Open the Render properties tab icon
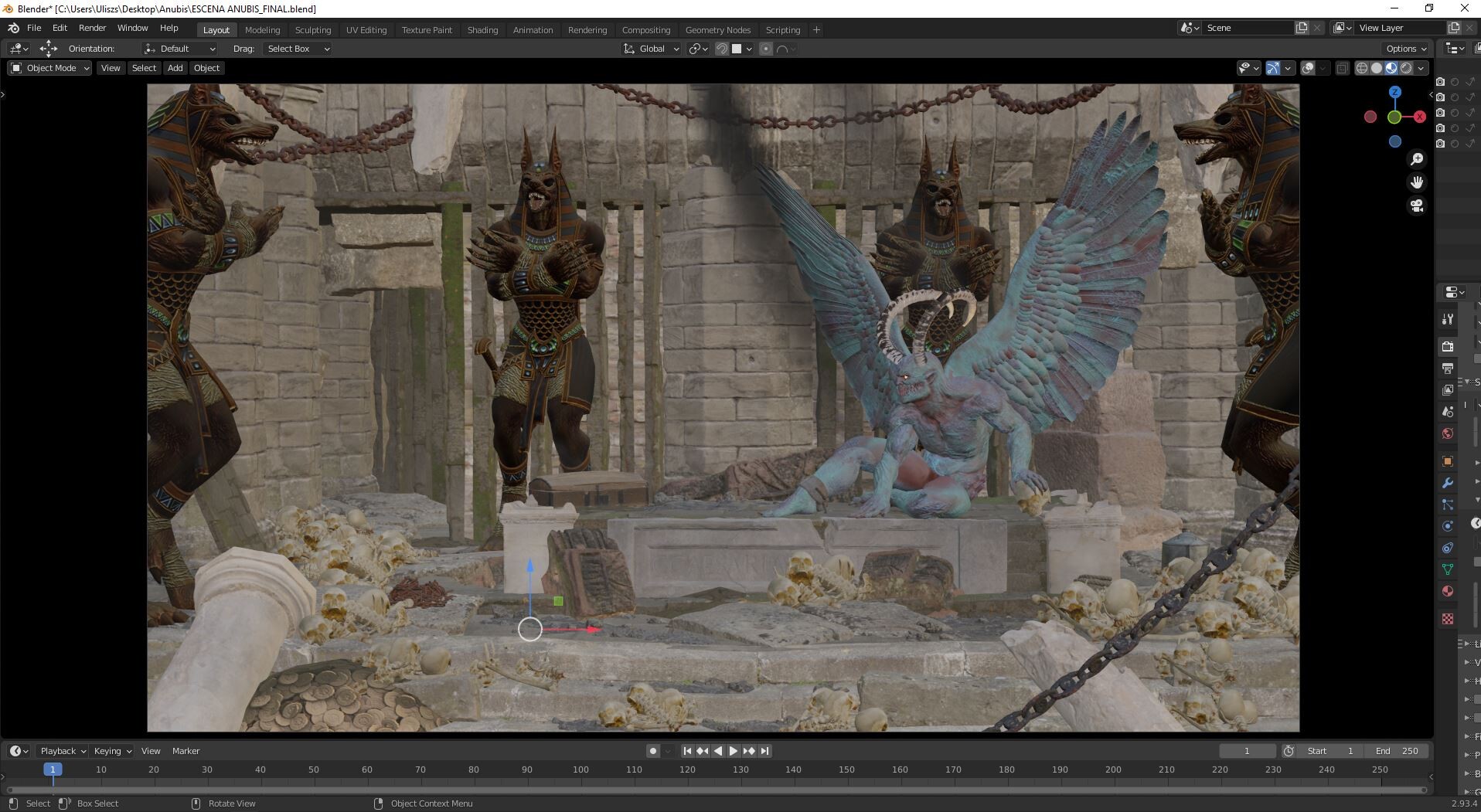 tap(1448, 347)
